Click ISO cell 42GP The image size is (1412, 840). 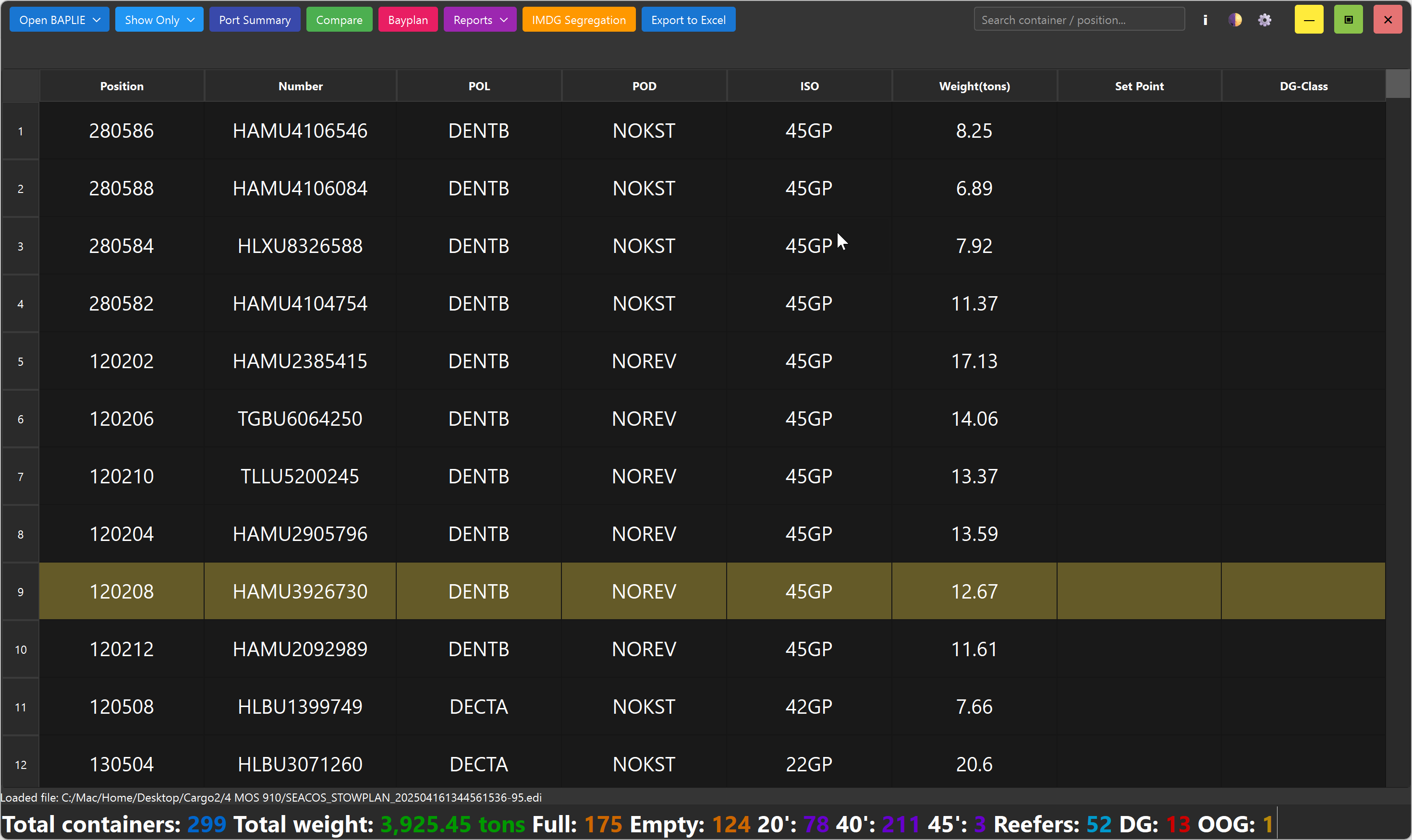809,707
